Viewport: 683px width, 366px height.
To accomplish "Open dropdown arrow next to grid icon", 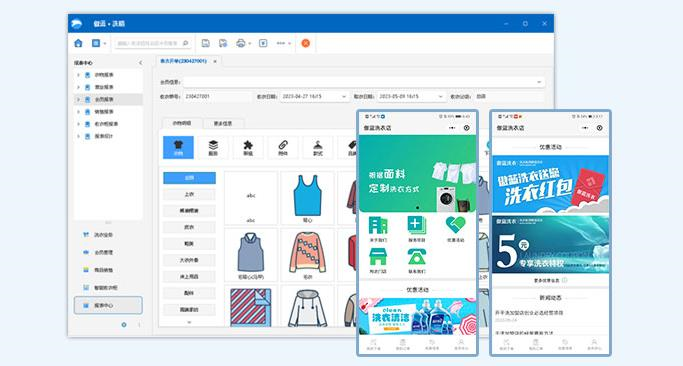I will 105,44.
